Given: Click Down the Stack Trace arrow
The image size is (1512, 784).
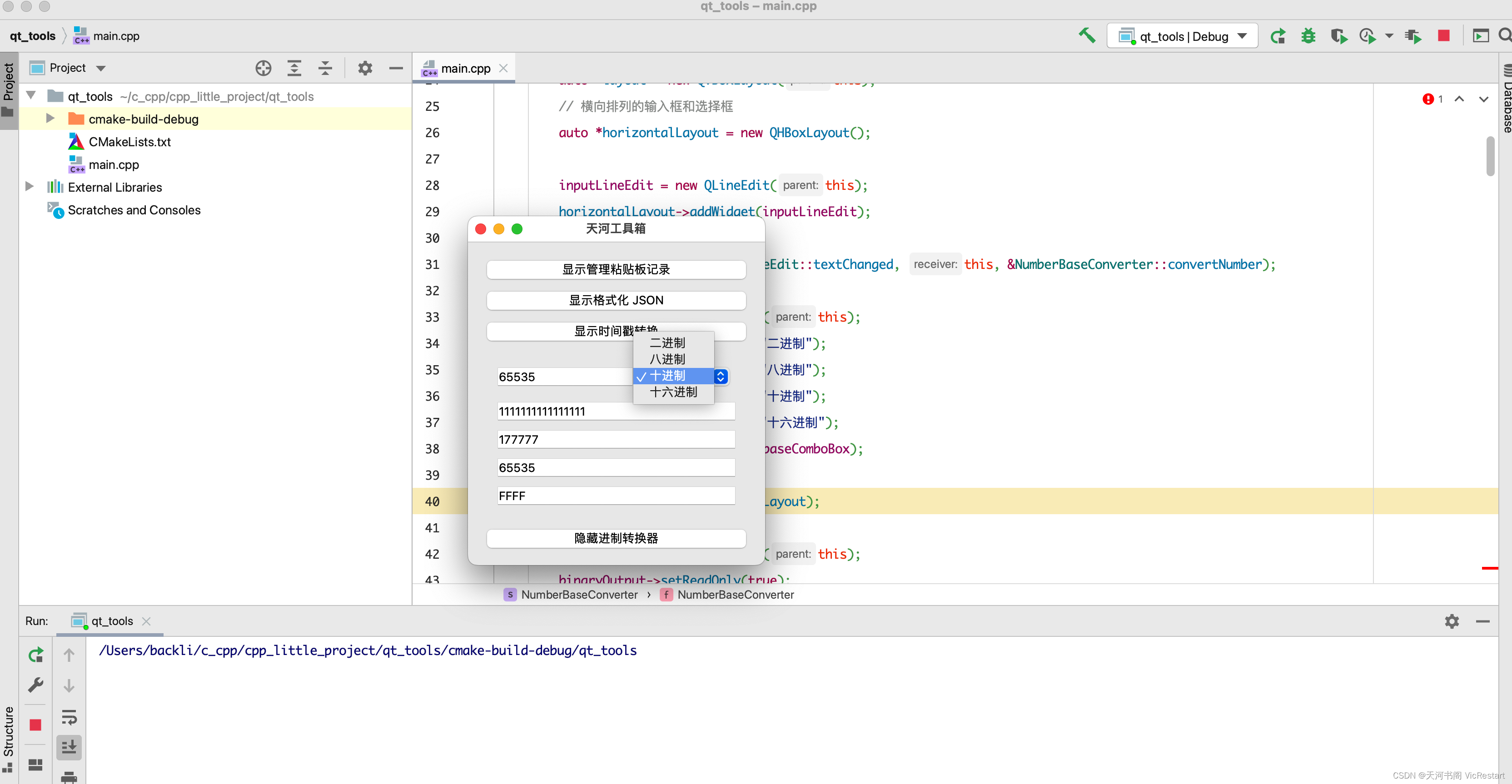Looking at the screenshot, I should tap(69, 685).
